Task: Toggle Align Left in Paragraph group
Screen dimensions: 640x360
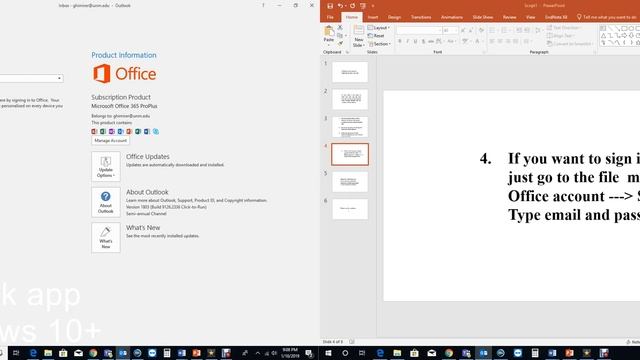Action: 492,41
